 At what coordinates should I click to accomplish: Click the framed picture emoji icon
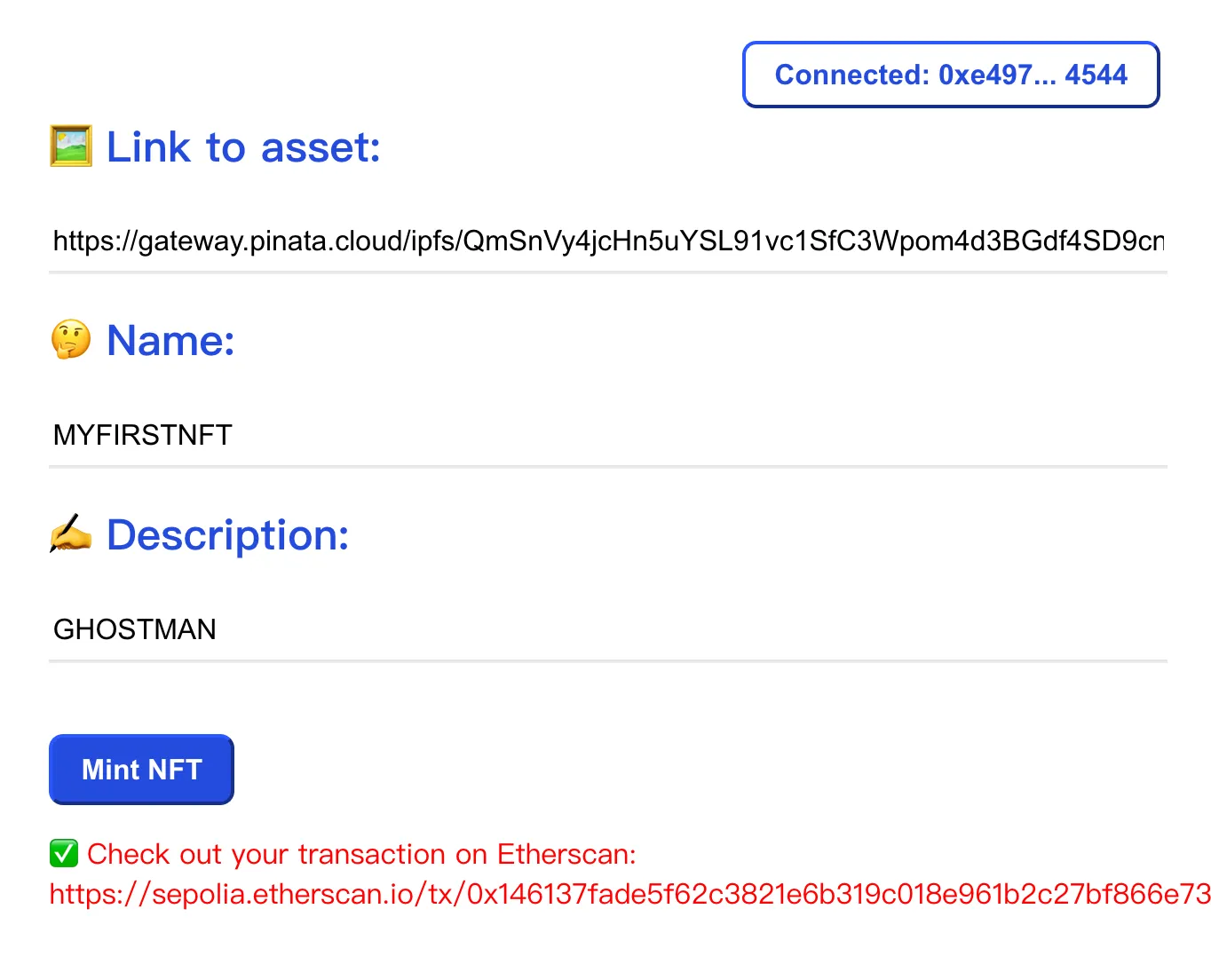point(71,146)
